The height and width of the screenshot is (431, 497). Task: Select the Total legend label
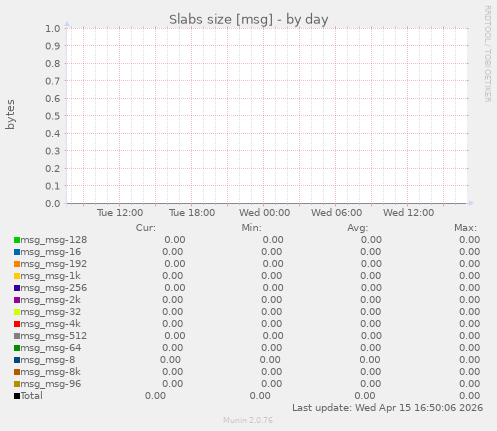[x=32, y=396]
